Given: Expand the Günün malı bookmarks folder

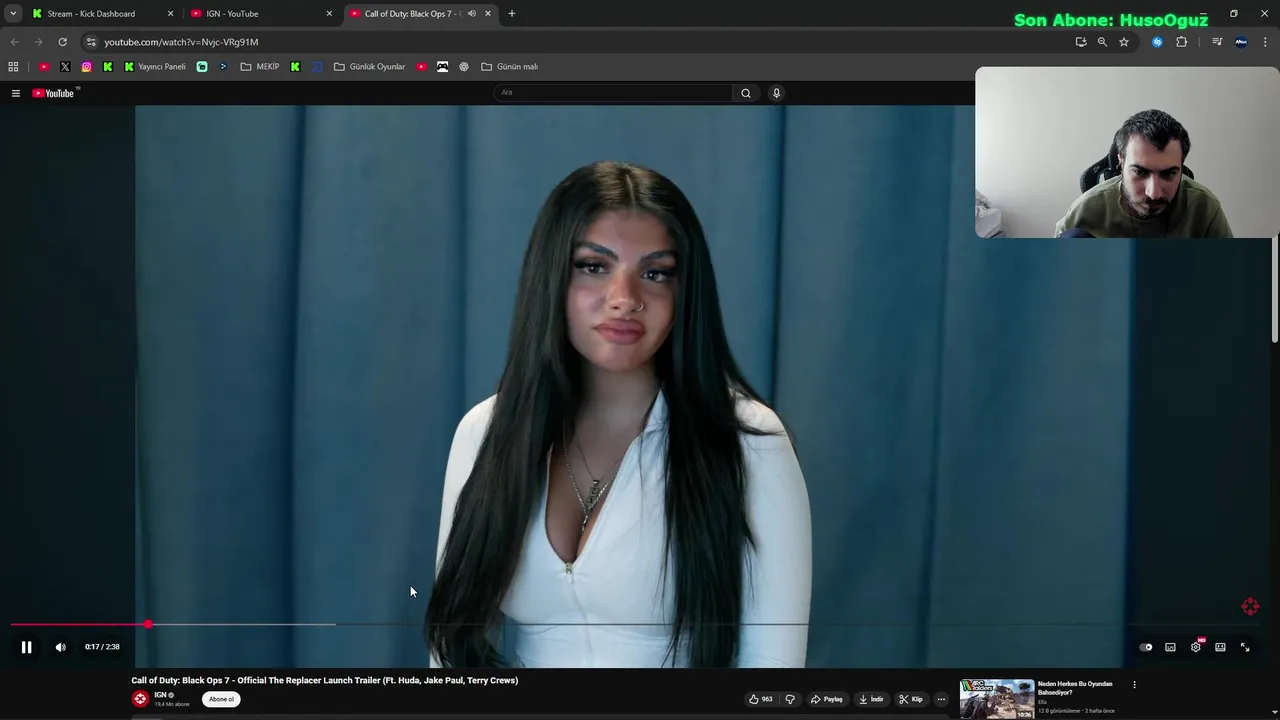Looking at the screenshot, I should pos(510,67).
